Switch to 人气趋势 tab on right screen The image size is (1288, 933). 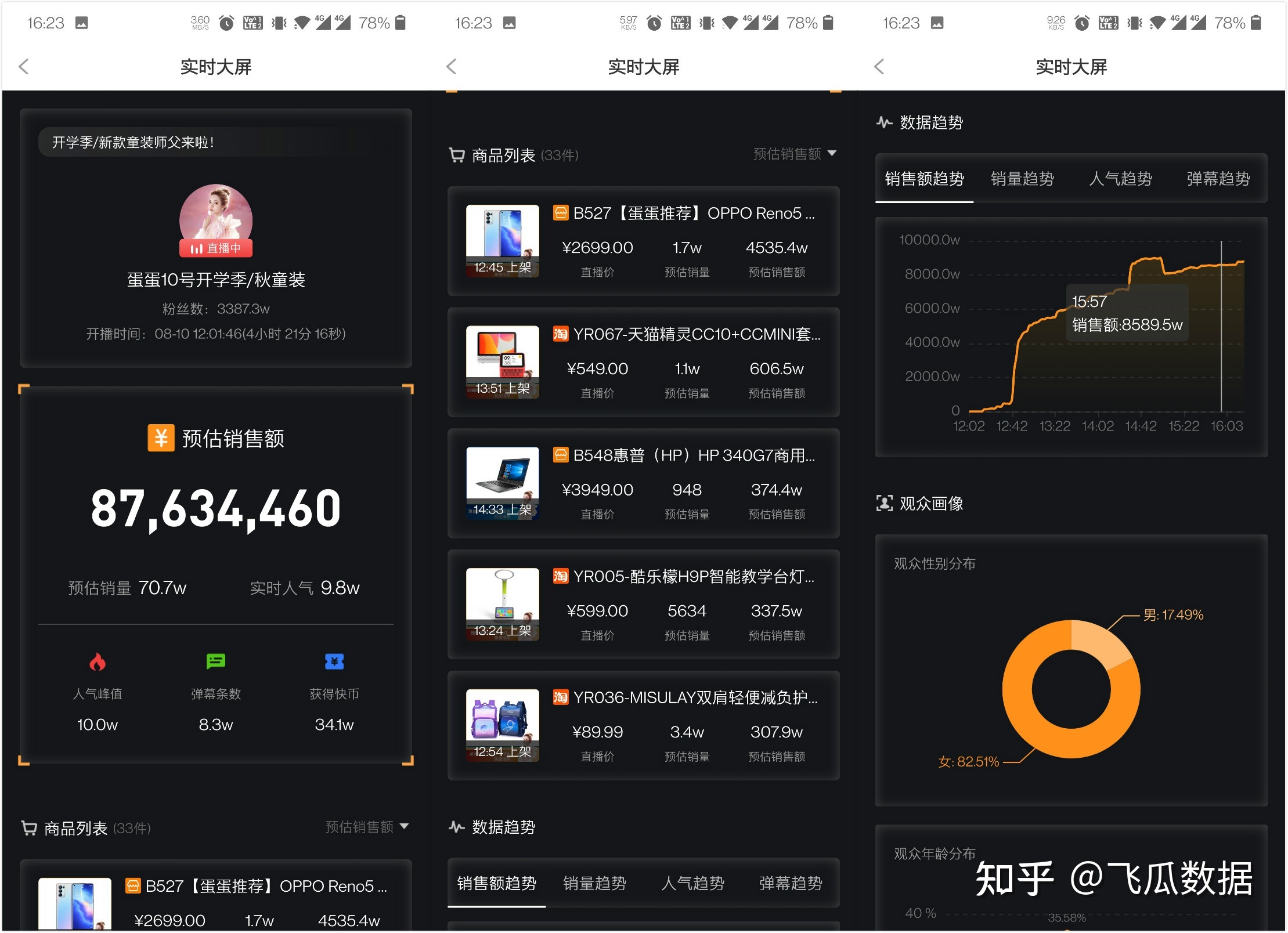point(1121,179)
